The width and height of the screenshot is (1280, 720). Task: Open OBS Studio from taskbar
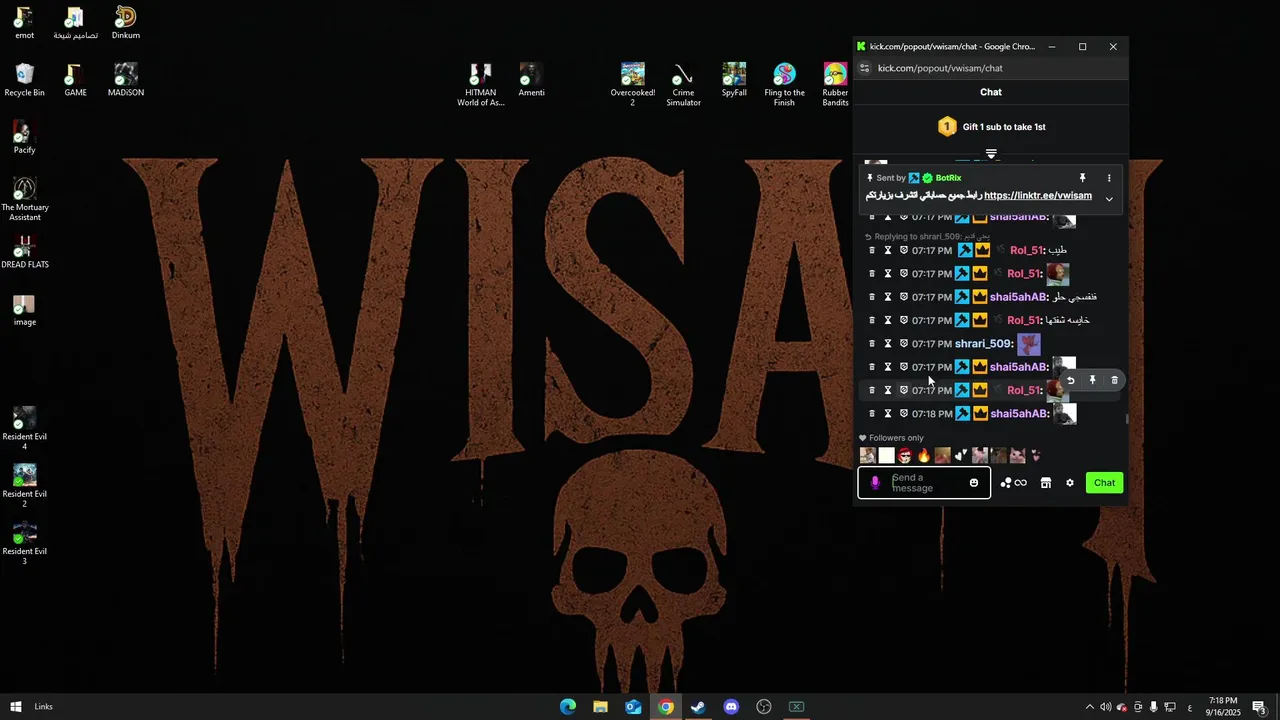(x=764, y=707)
